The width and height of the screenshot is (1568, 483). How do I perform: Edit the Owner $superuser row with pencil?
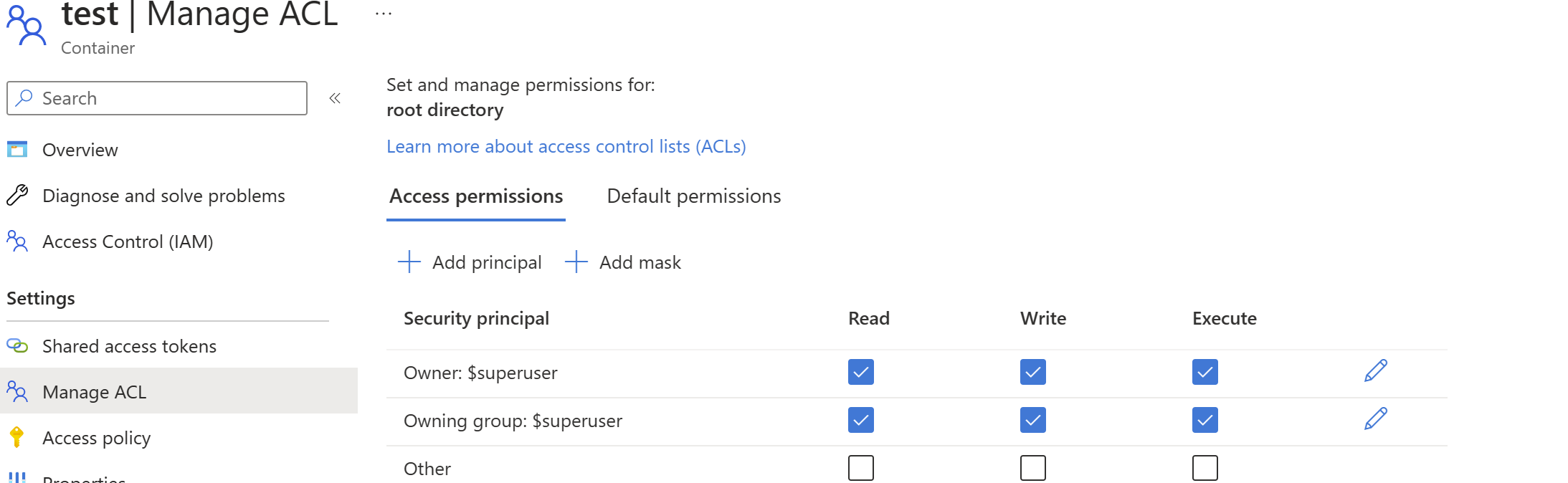(x=1375, y=371)
